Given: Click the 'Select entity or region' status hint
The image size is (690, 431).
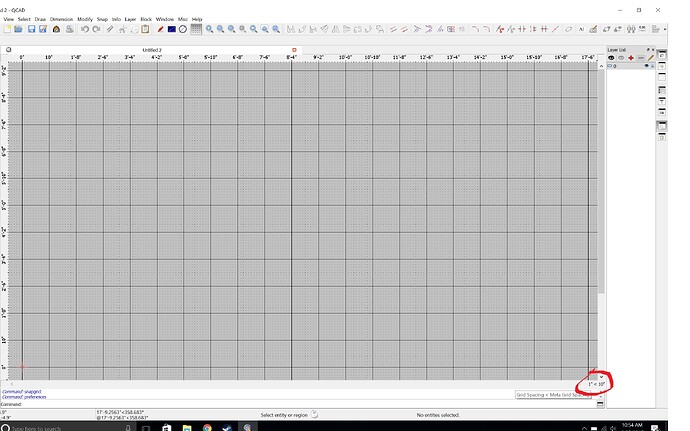Looking at the screenshot, I should 284,415.
